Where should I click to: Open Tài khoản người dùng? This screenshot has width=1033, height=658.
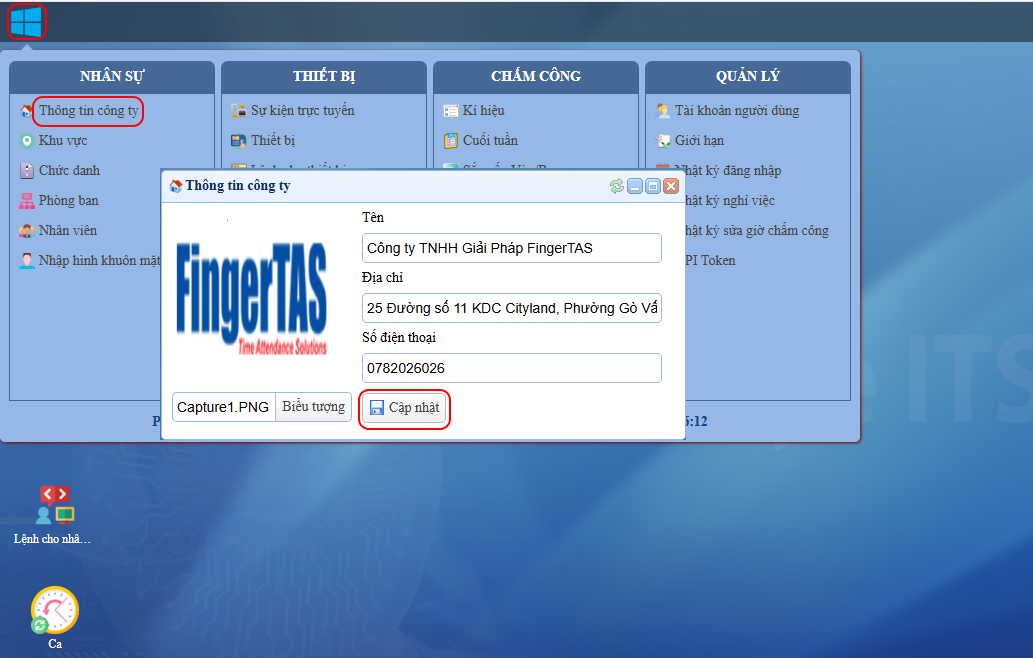click(736, 110)
